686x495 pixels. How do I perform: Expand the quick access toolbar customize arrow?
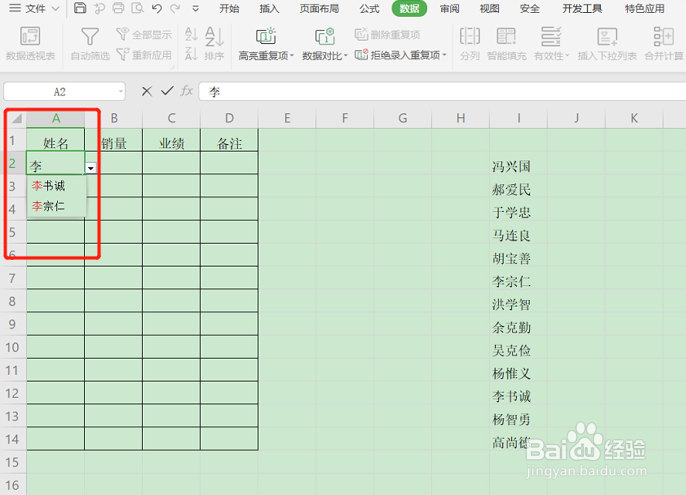tap(196, 8)
